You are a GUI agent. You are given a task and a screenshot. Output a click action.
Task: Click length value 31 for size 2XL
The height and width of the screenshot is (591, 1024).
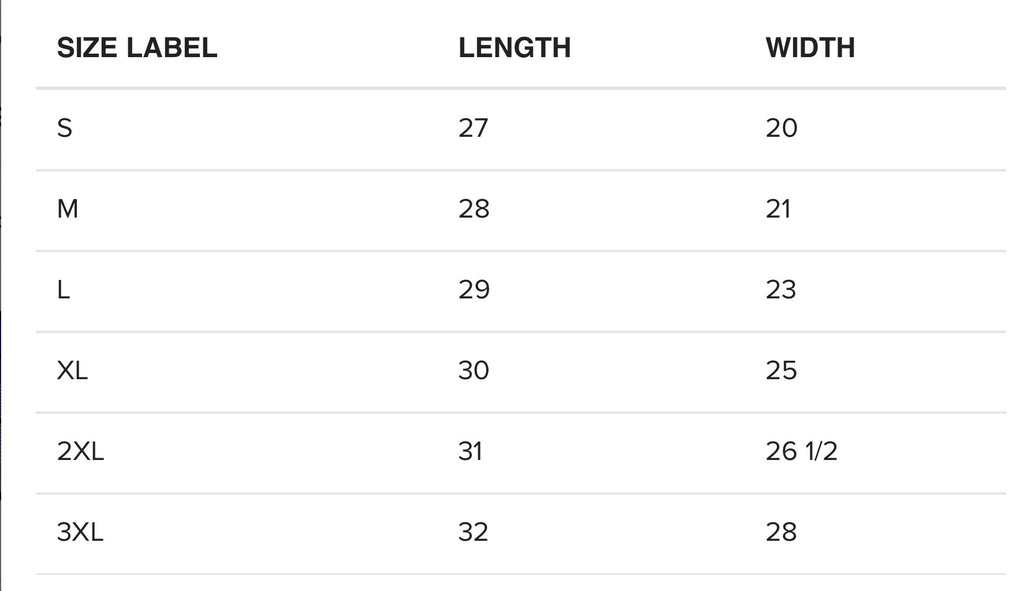click(471, 452)
